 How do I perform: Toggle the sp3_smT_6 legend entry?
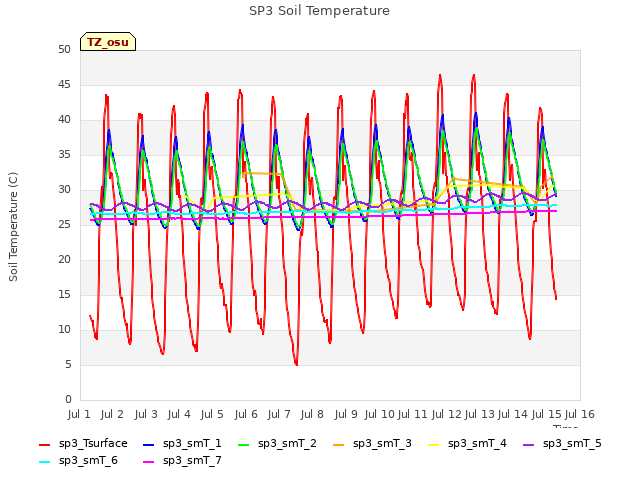pyautogui.click(x=78, y=461)
